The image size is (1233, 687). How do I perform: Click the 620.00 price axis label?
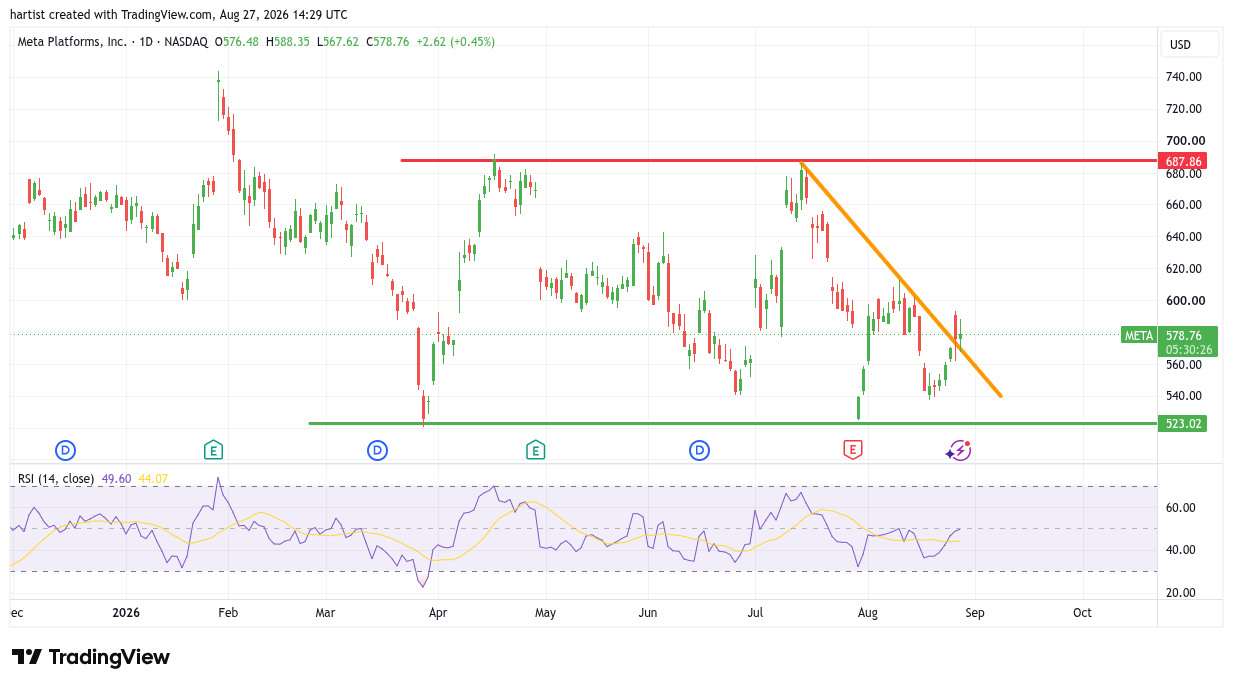coord(1183,269)
